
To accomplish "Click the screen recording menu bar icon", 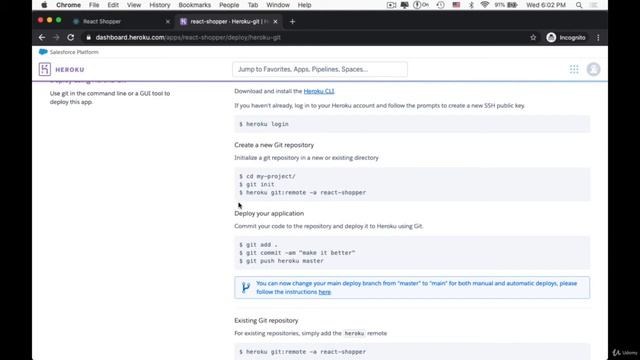I will point(391,5).
